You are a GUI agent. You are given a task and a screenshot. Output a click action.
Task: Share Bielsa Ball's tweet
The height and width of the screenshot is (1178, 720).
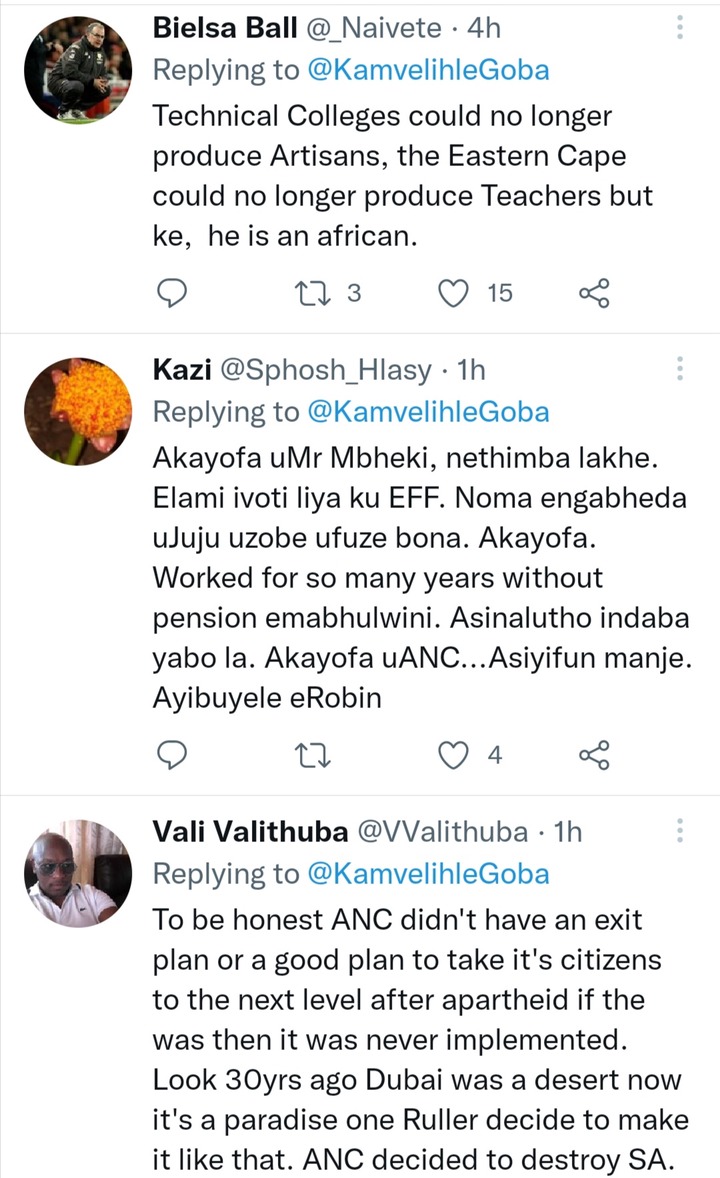click(x=594, y=293)
